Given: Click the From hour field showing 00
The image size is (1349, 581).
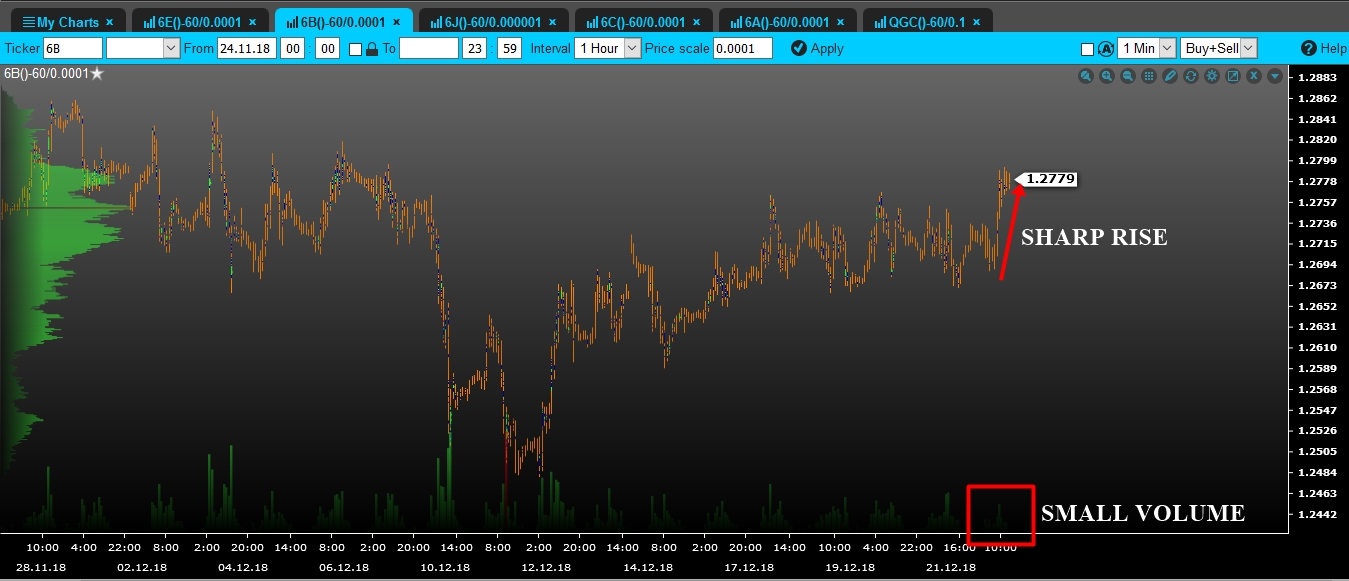Looking at the screenshot, I should (x=292, y=48).
